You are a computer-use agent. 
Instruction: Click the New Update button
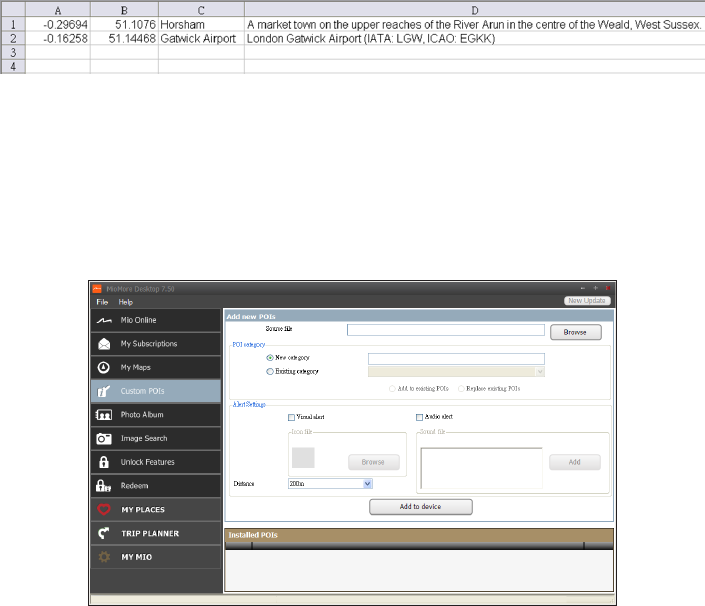click(x=587, y=301)
